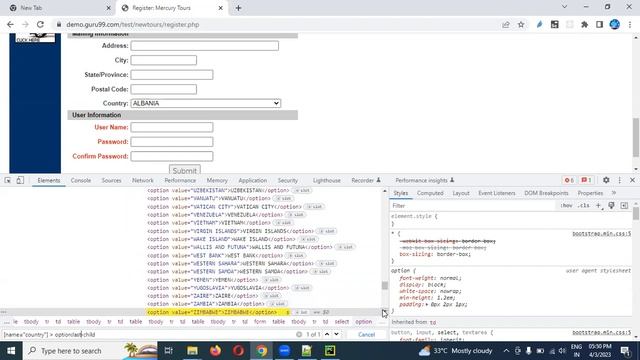Click the browser back arrow

(10, 24)
